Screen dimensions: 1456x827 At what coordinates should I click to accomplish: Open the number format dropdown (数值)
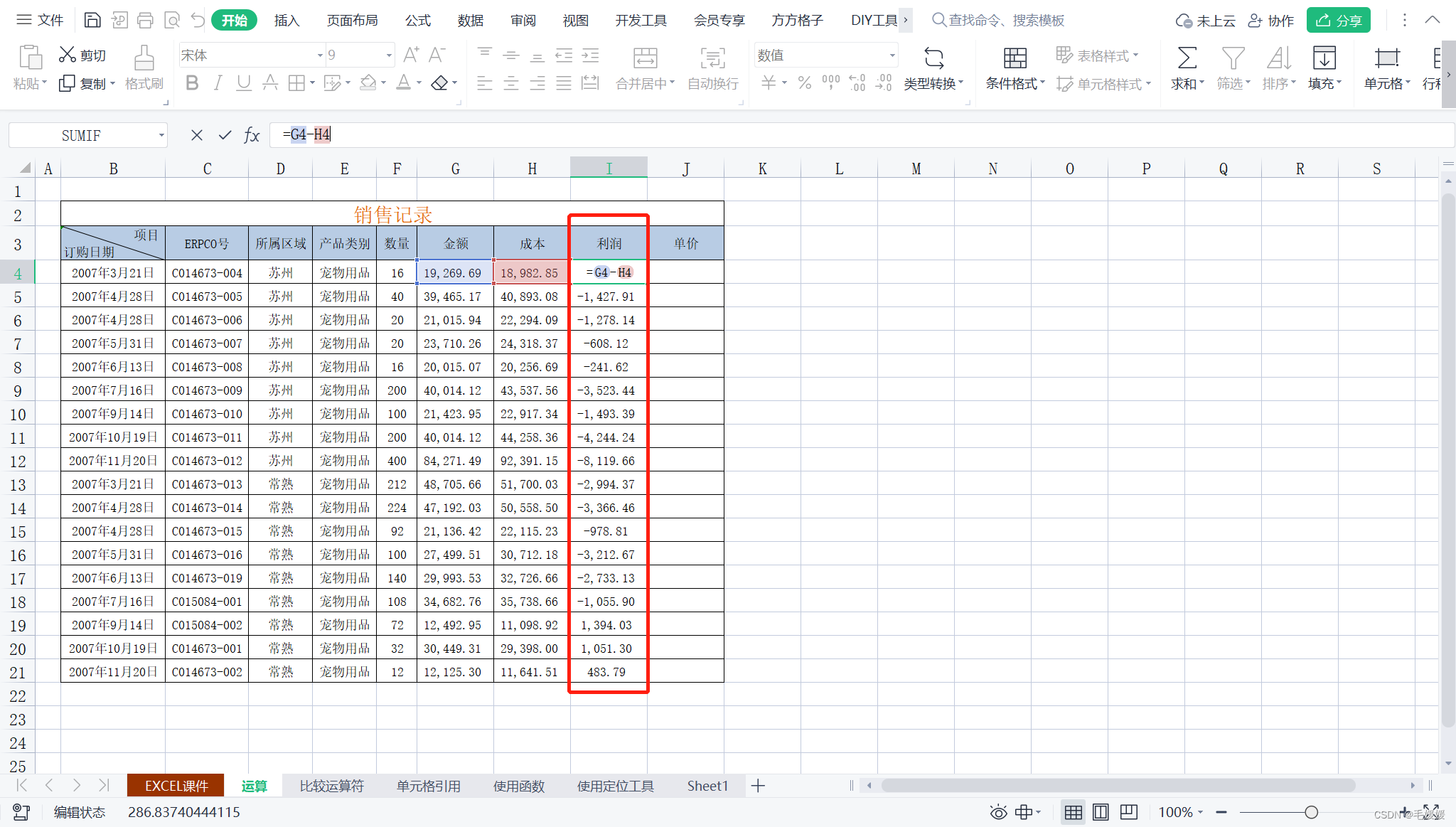[892, 55]
